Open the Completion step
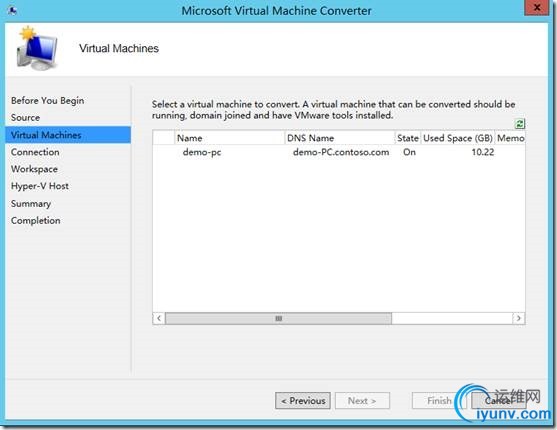Image resolution: width=557 pixels, height=430 pixels. tap(36, 221)
